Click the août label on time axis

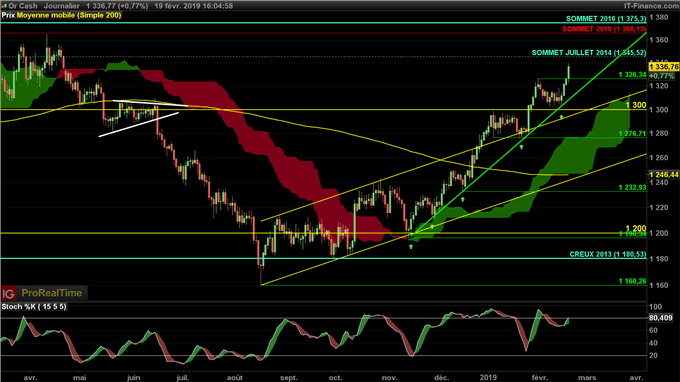pos(235,378)
